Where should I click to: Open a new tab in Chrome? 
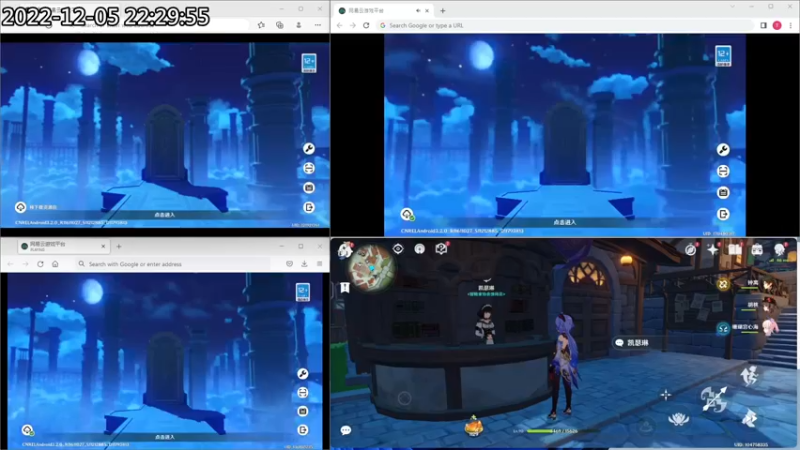(x=442, y=10)
